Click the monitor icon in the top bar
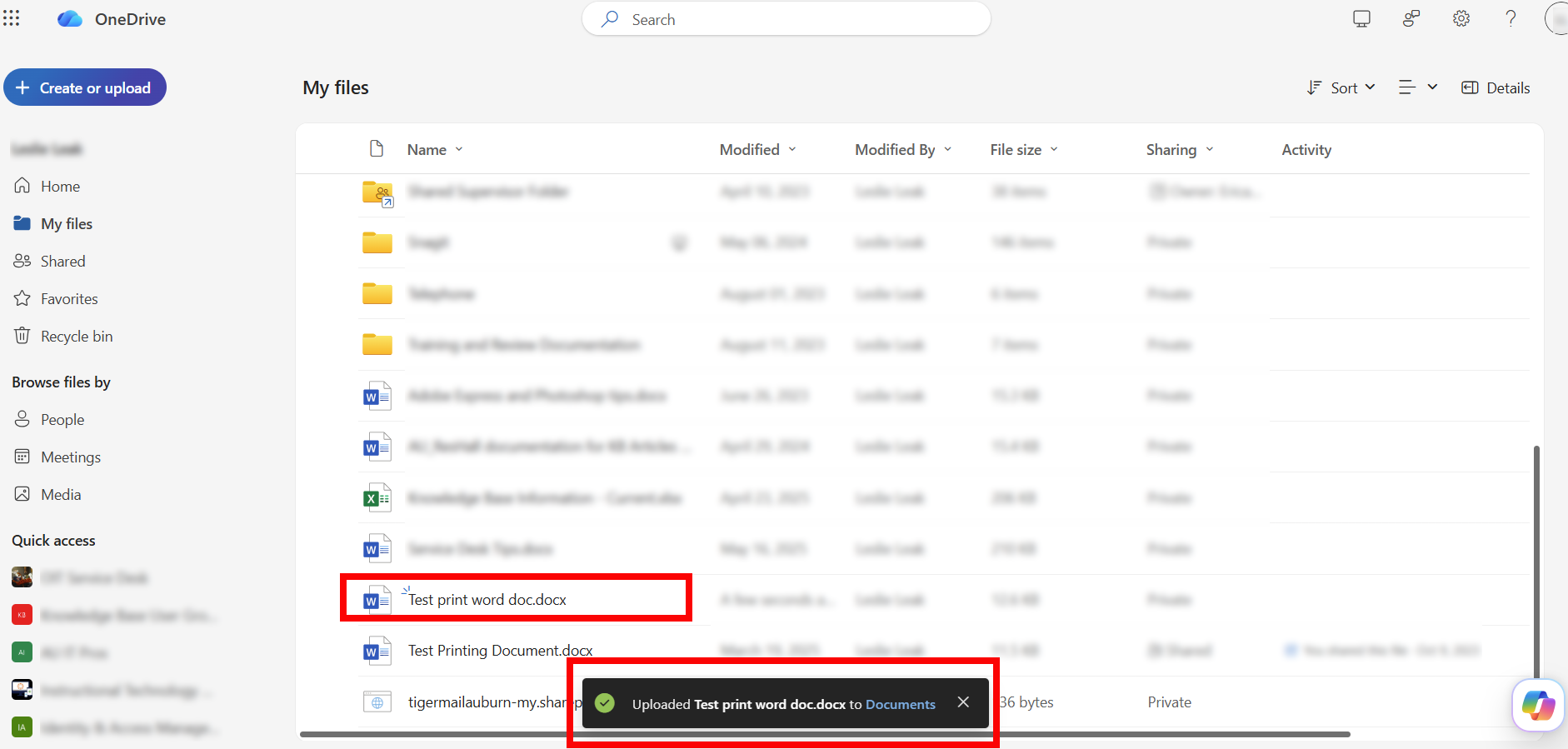Viewport: 1568px width, 749px height. (1361, 18)
